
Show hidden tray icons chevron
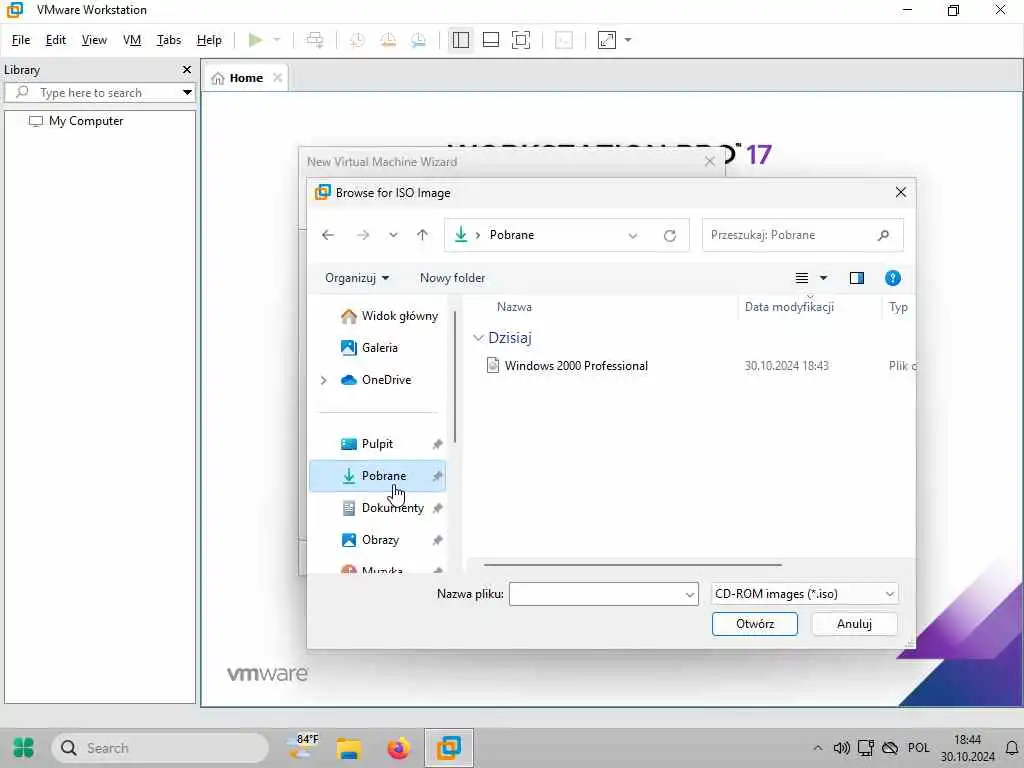pos(818,748)
